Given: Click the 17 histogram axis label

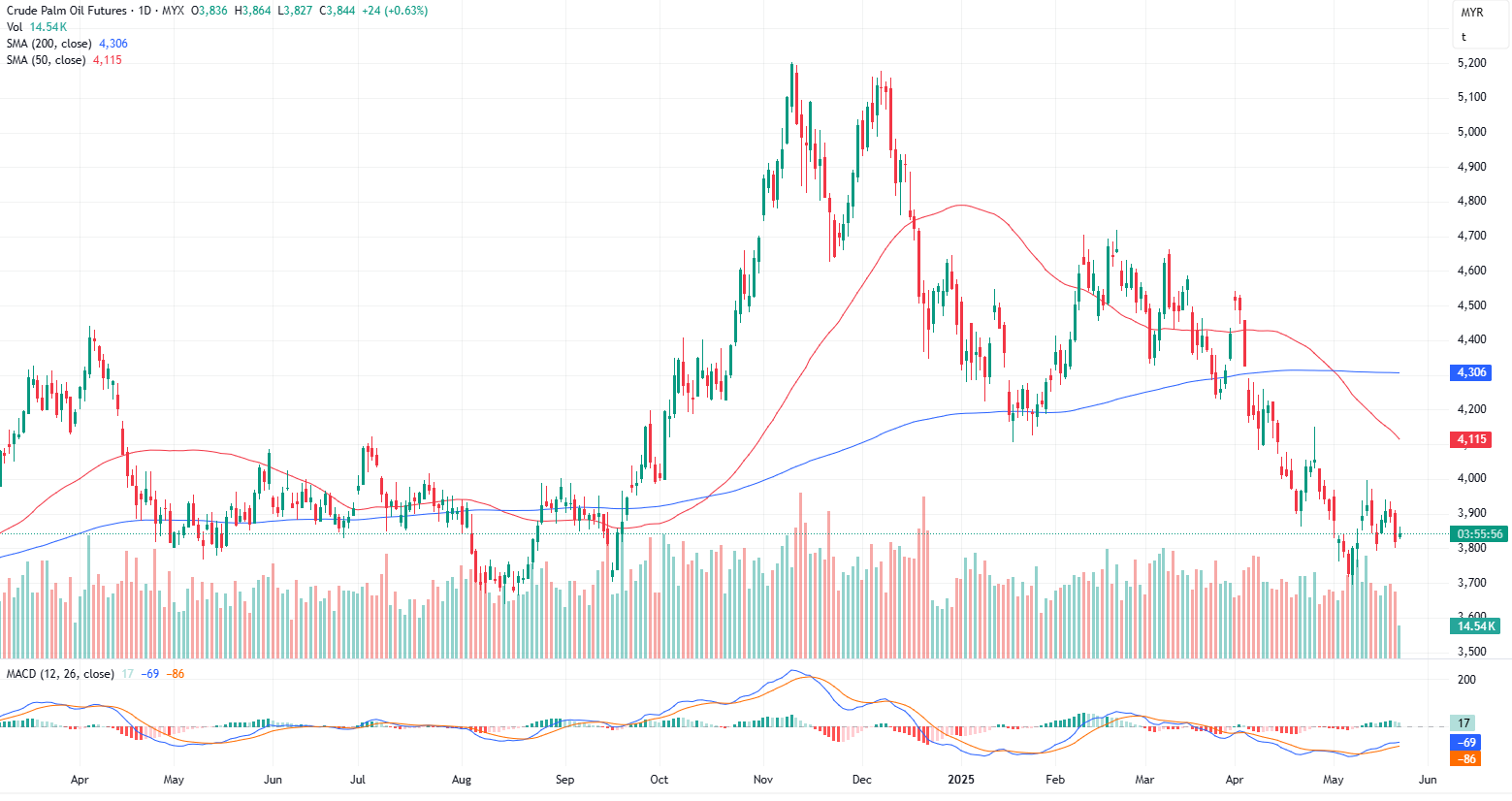Looking at the screenshot, I should (x=1464, y=723).
